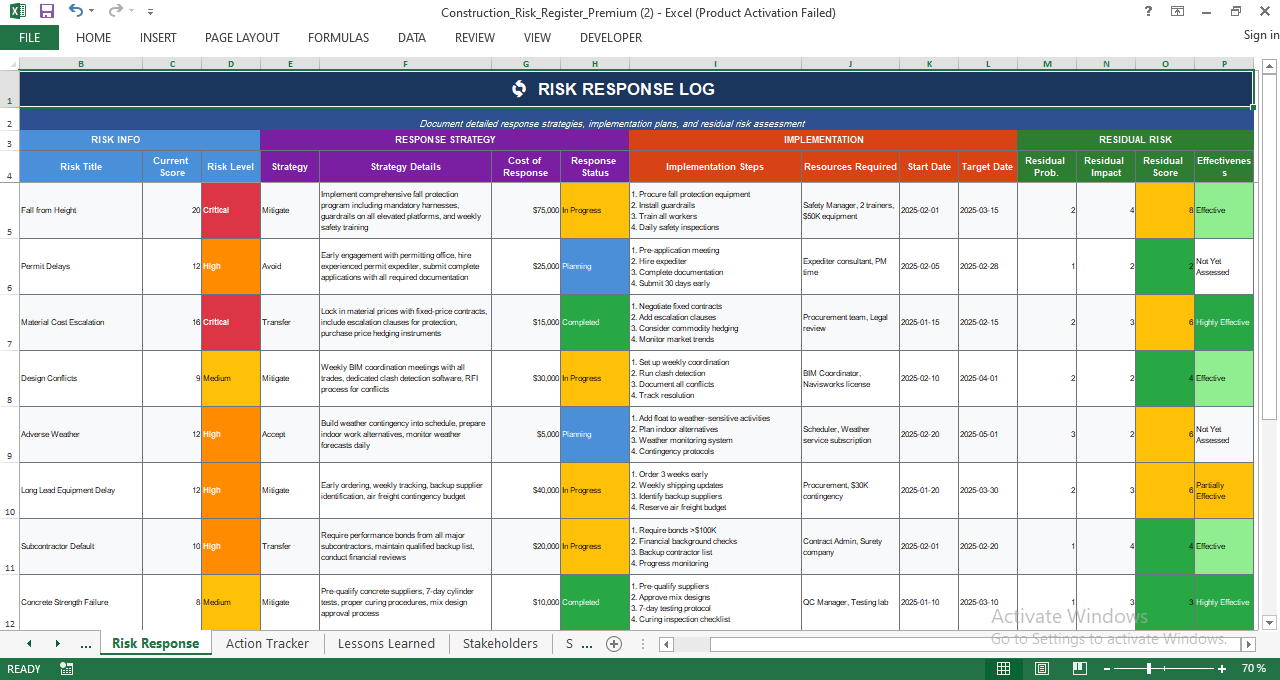Open the REVIEW ribbon tab

[x=475, y=38]
